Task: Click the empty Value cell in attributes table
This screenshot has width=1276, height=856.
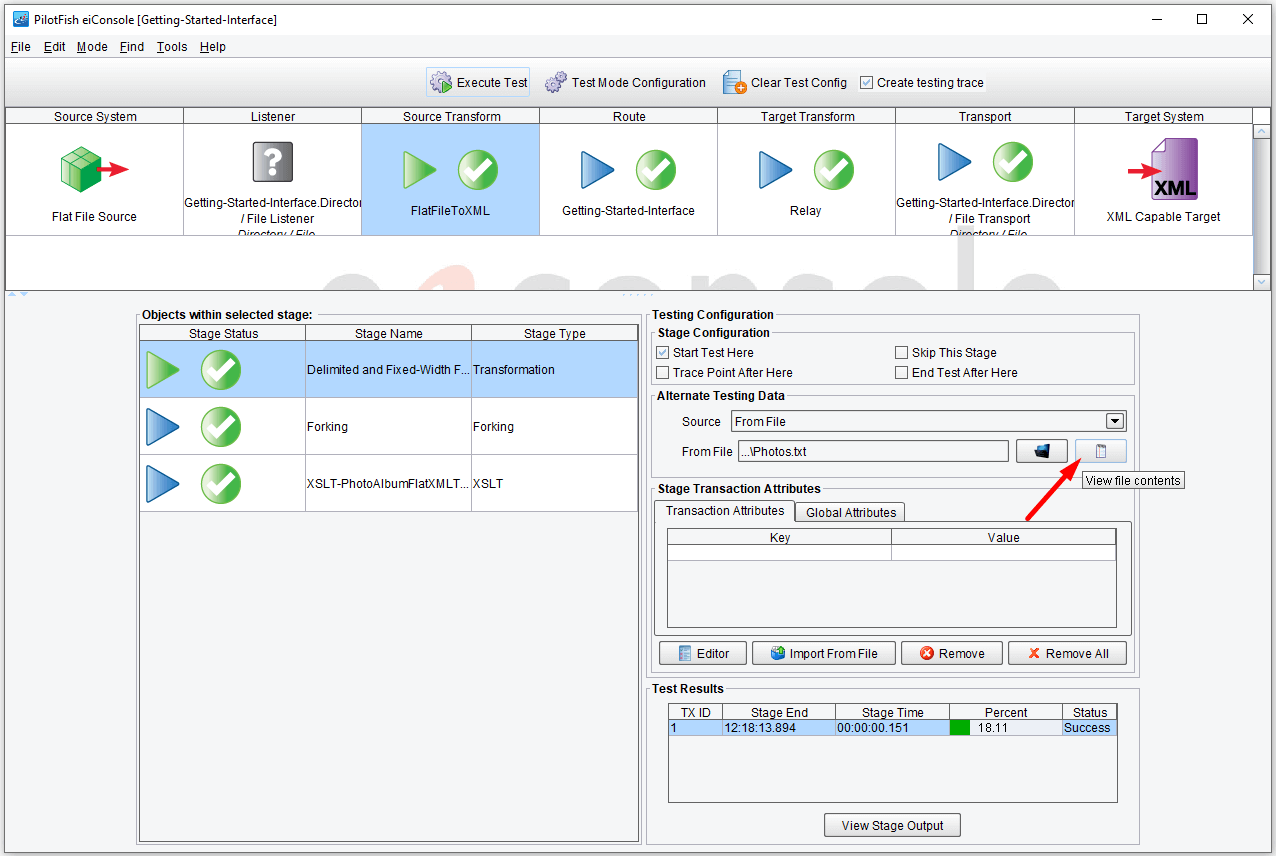Action: click(1003, 553)
